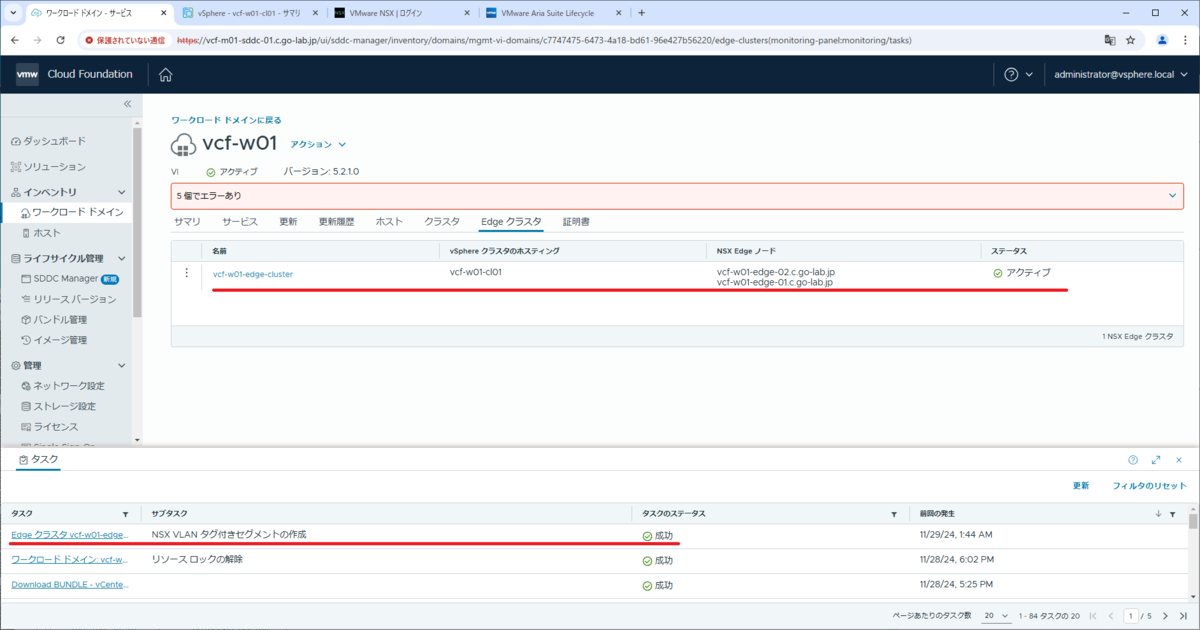Screen dimensions: 1200x630
Task: Open the three-dot menu for vcf-w01-edge-cluster
Action: point(187,273)
